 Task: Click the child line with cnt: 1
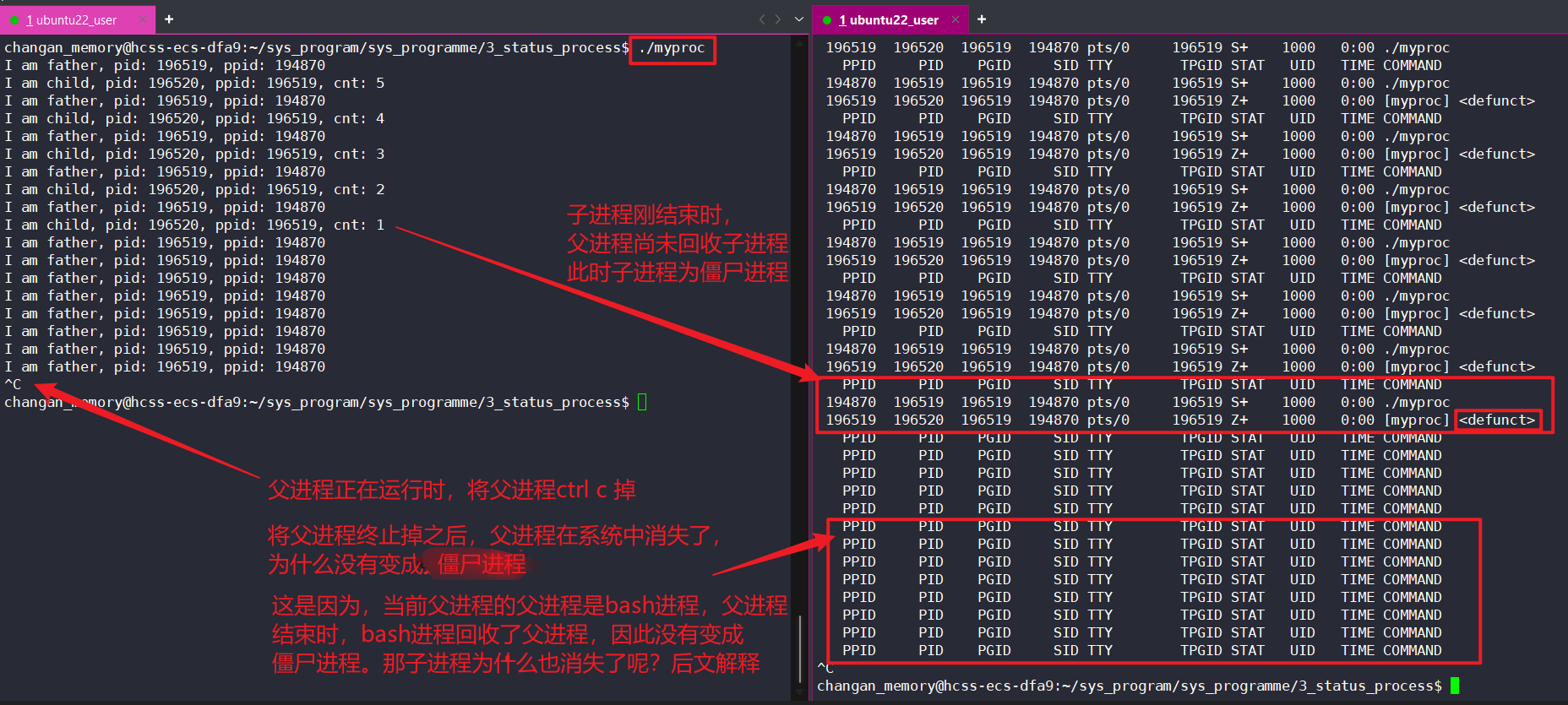[x=194, y=225]
